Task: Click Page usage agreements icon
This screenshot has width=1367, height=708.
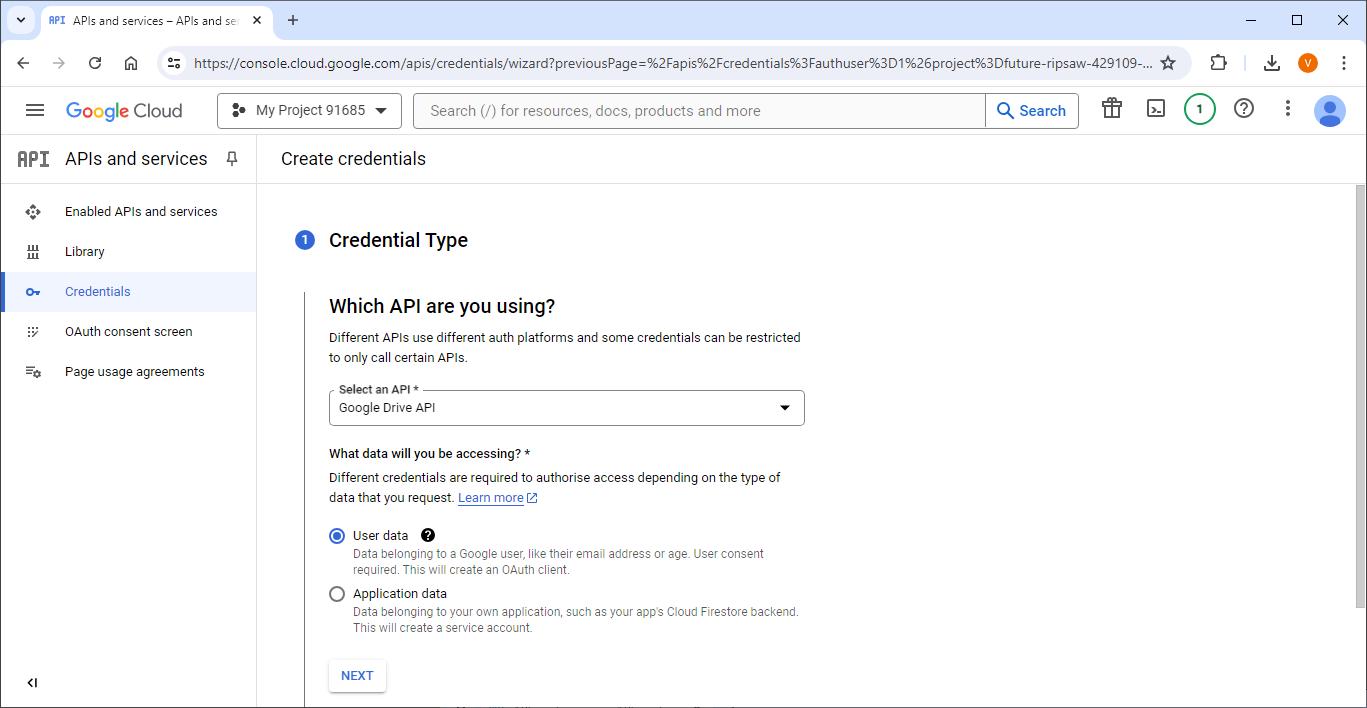Action: [33, 372]
